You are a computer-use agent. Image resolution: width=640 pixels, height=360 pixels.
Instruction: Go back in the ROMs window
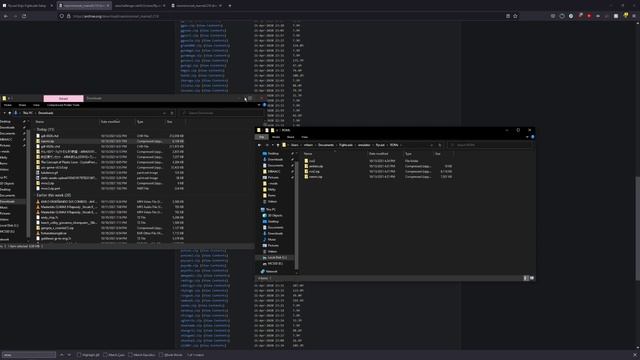click(x=259, y=145)
